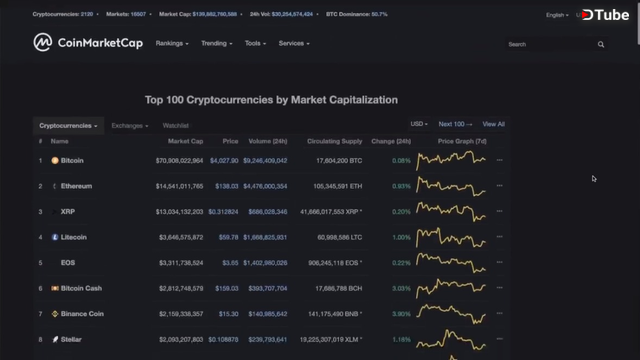Click the DTube play logo
The width and height of the screenshot is (640, 360).
pyautogui.click(x=587, y=15)
